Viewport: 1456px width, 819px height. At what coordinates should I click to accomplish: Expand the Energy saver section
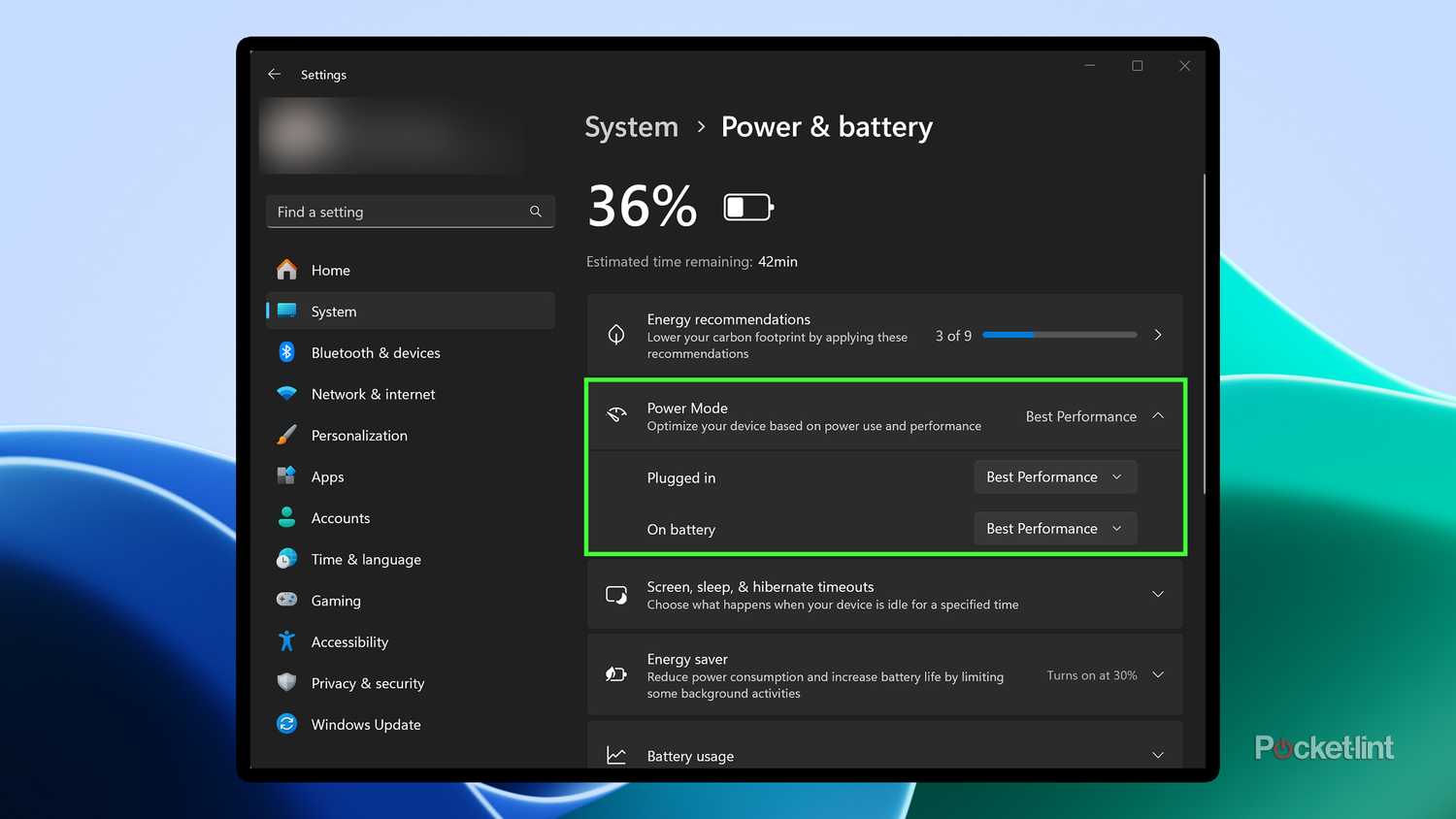(x=1158, y=674)
